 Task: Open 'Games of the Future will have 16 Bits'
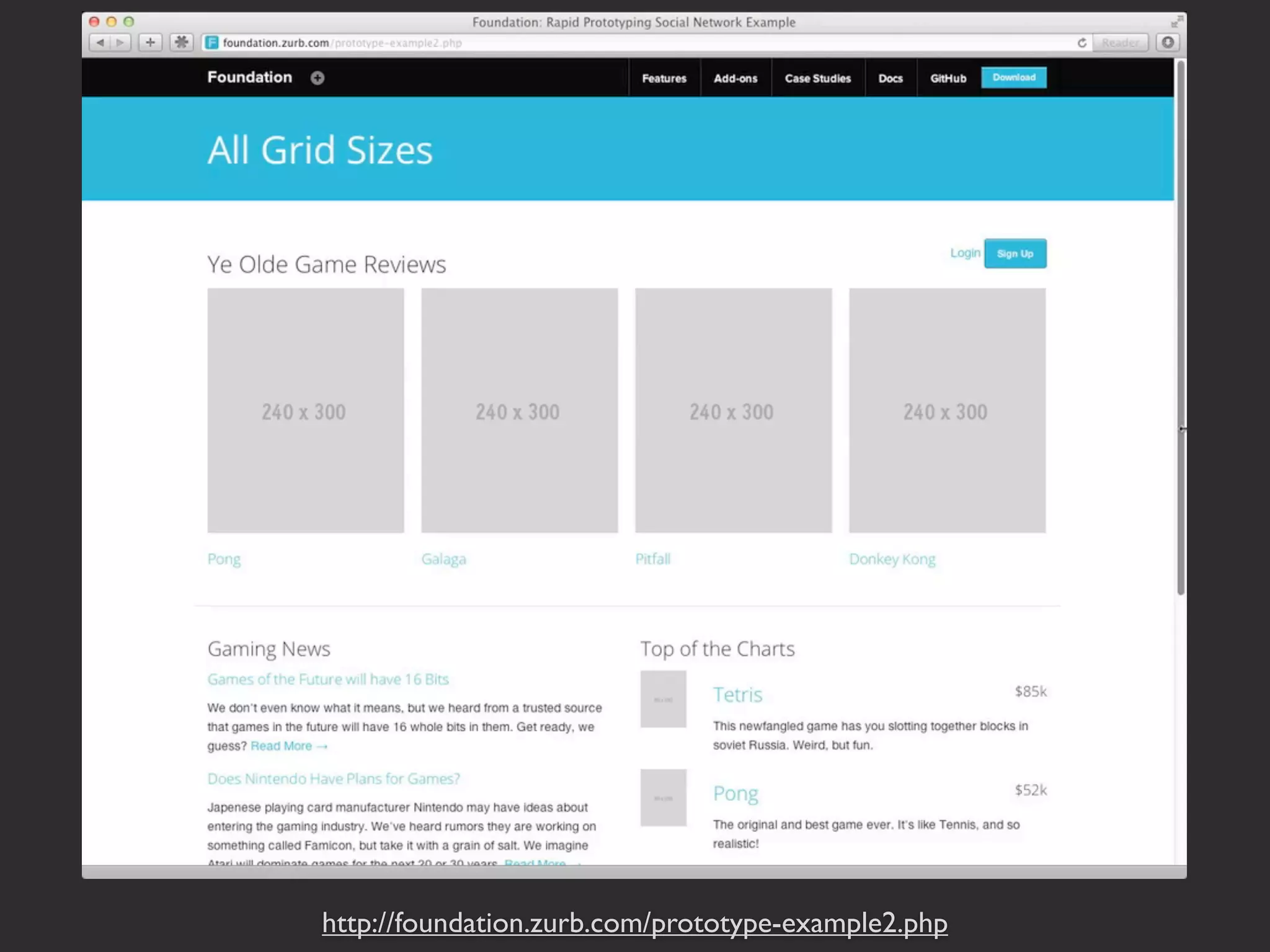pyautogui.click(x=328, y=679)
